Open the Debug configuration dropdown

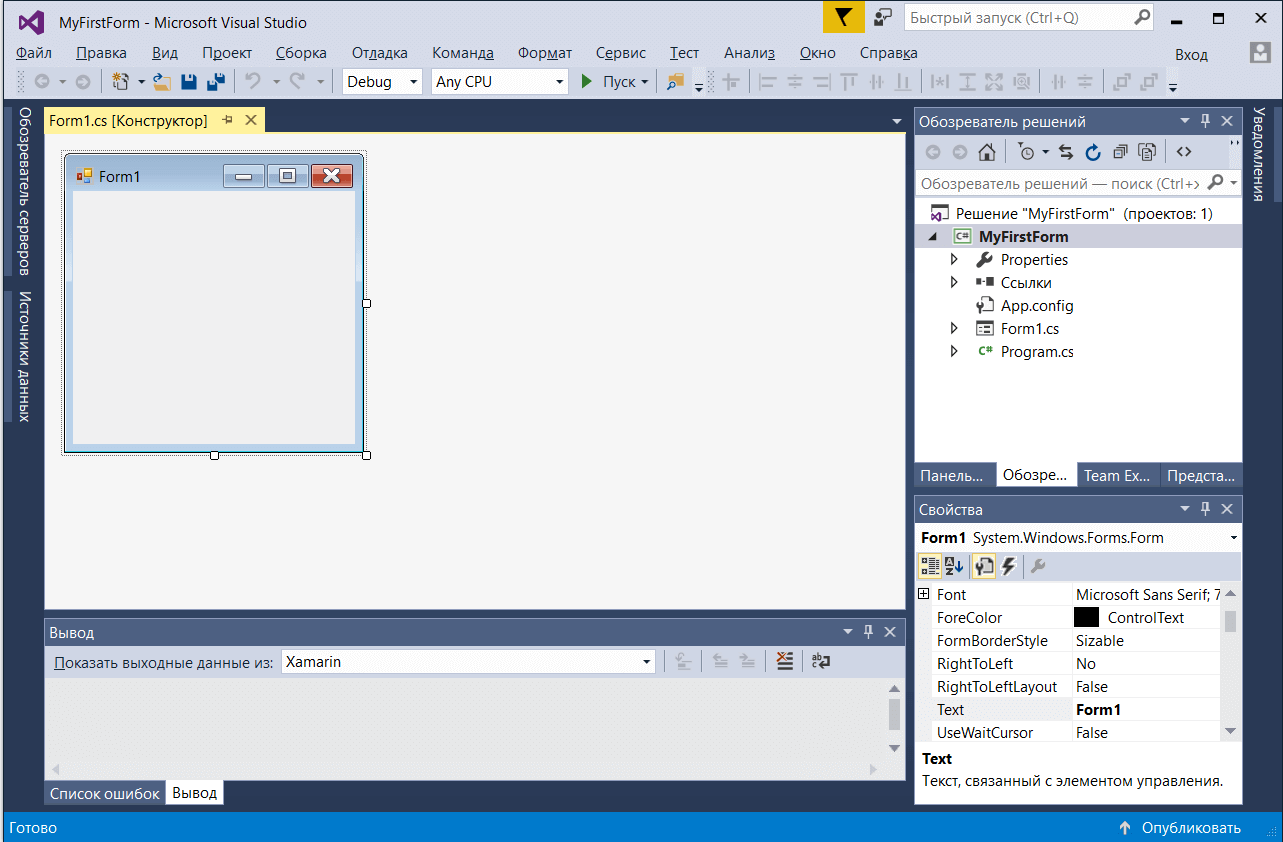tap(411, 82)
